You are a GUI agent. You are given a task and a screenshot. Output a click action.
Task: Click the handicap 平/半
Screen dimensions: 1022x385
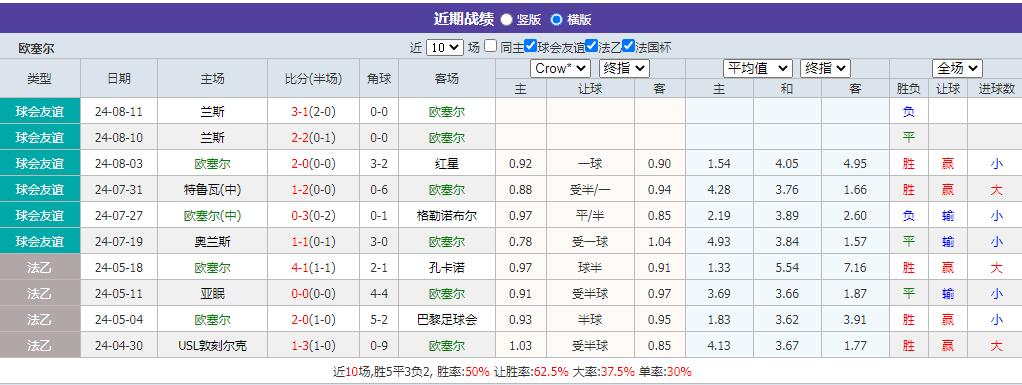590,216
